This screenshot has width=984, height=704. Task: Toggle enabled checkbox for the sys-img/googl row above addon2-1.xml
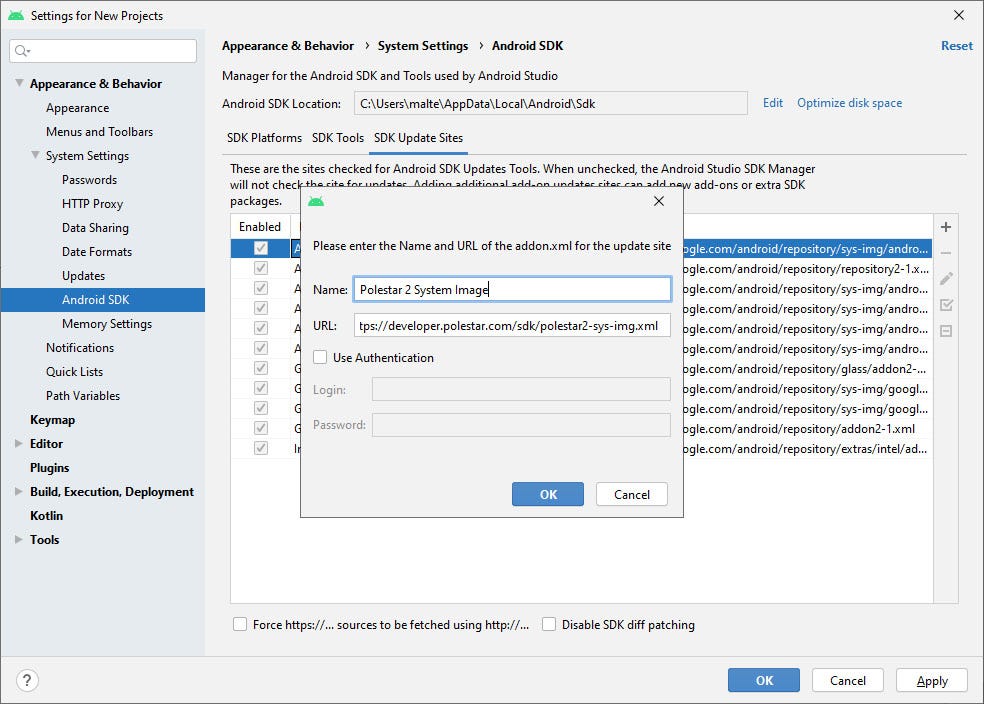pyautogui.click(x=260, y=408)
